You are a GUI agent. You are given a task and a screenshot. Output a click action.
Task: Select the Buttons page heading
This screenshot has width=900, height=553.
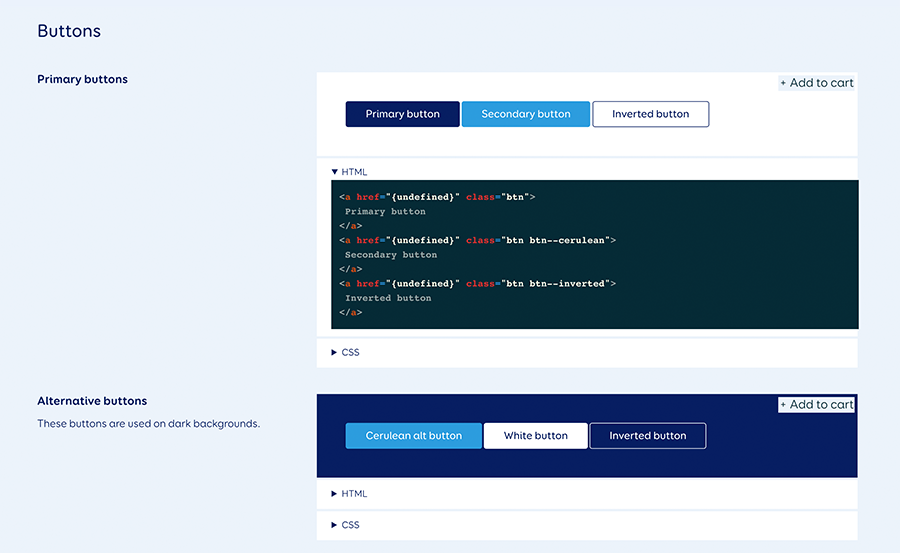(x=69, y=31)
